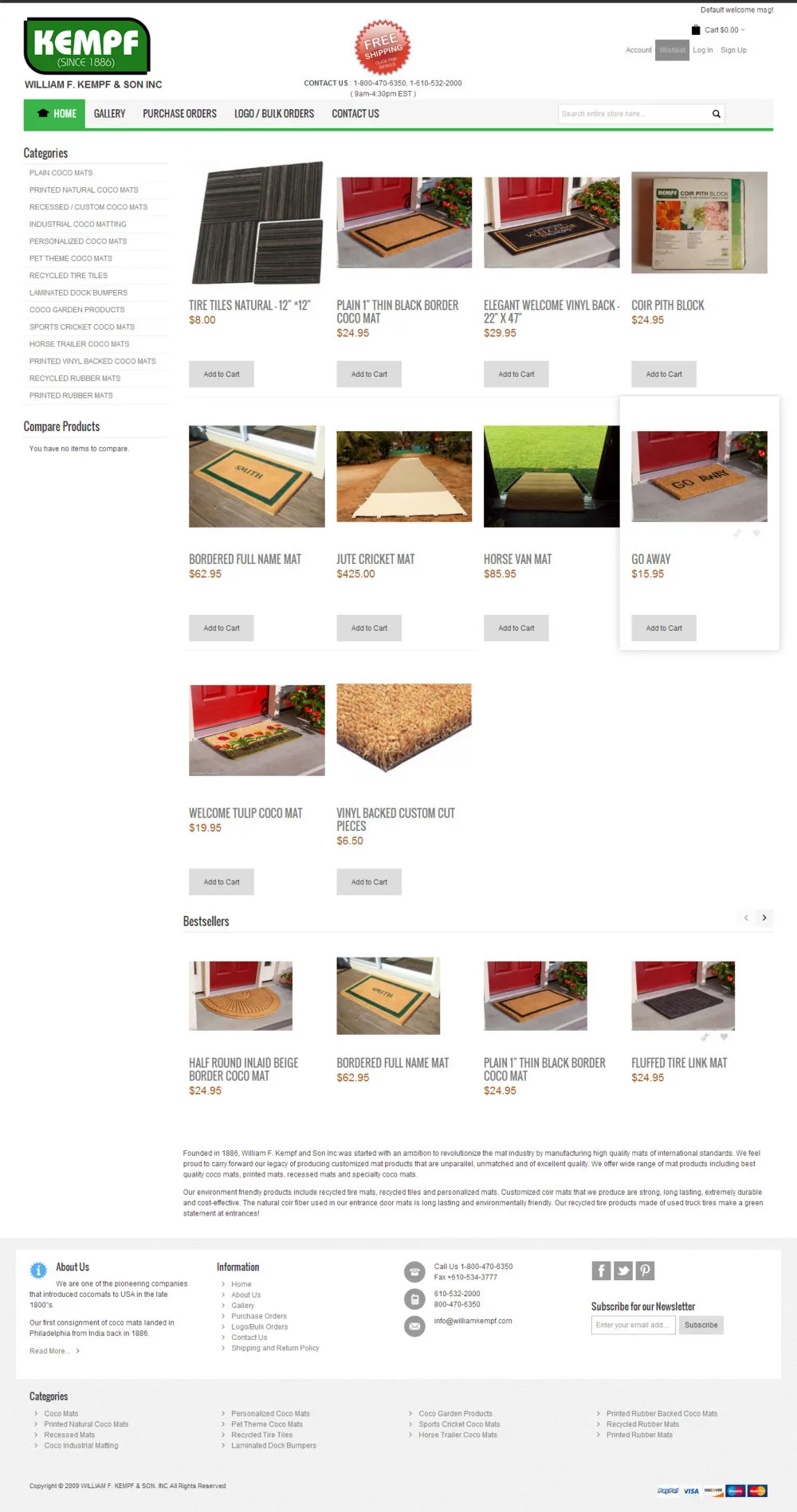Click compare icon on Go Away mat
Screen dimensions: 797x1512
click(738, 533)
